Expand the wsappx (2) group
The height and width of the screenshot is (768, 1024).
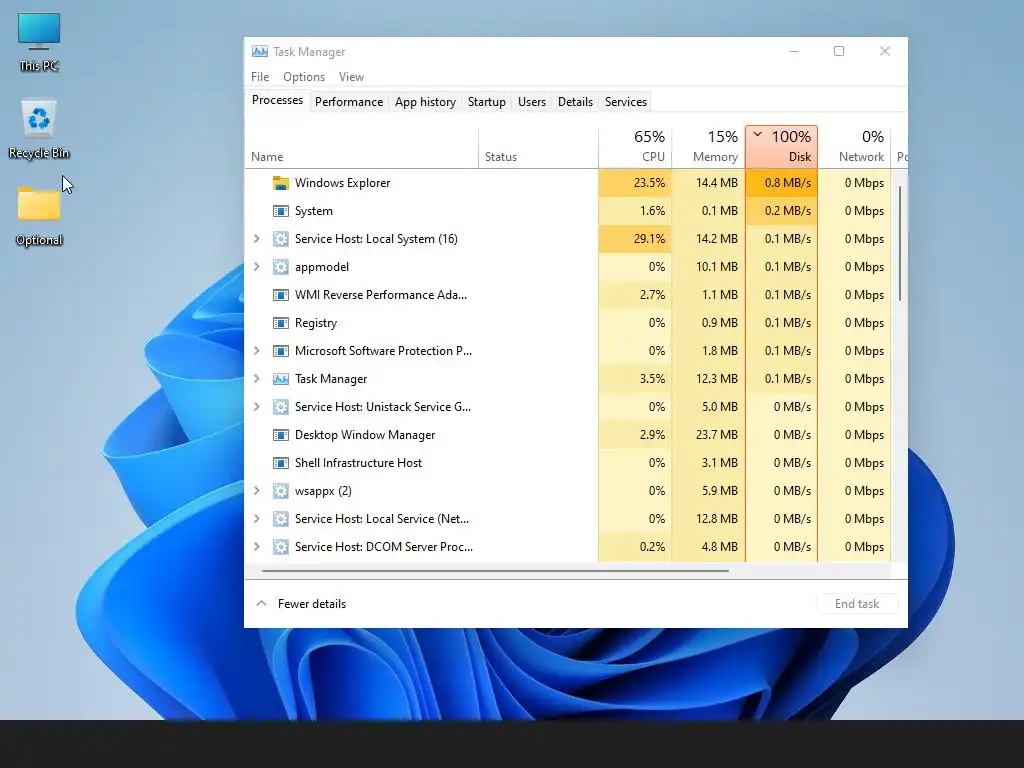tap(257, 491)
